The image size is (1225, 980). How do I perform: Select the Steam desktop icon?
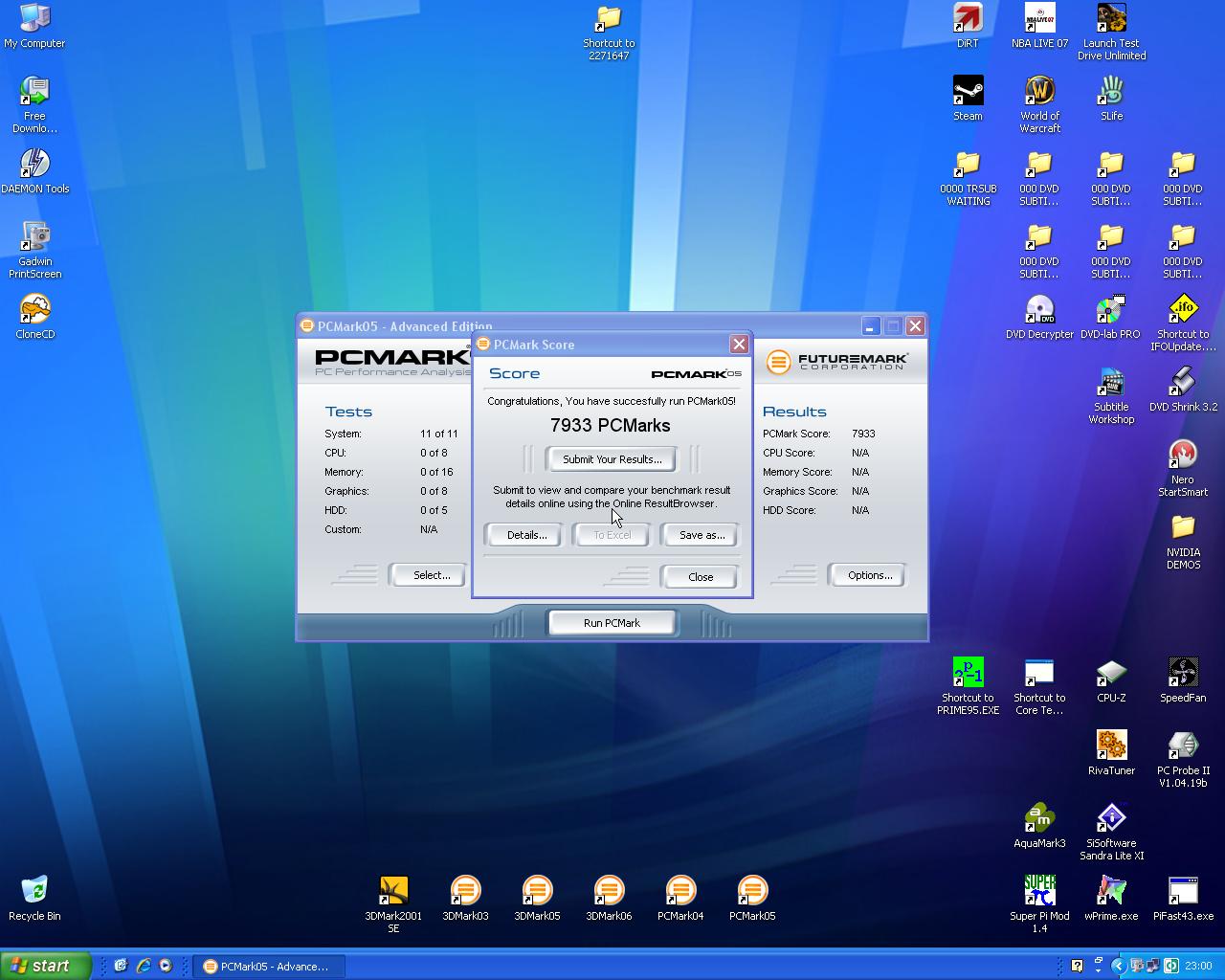[x=968, y=99]
